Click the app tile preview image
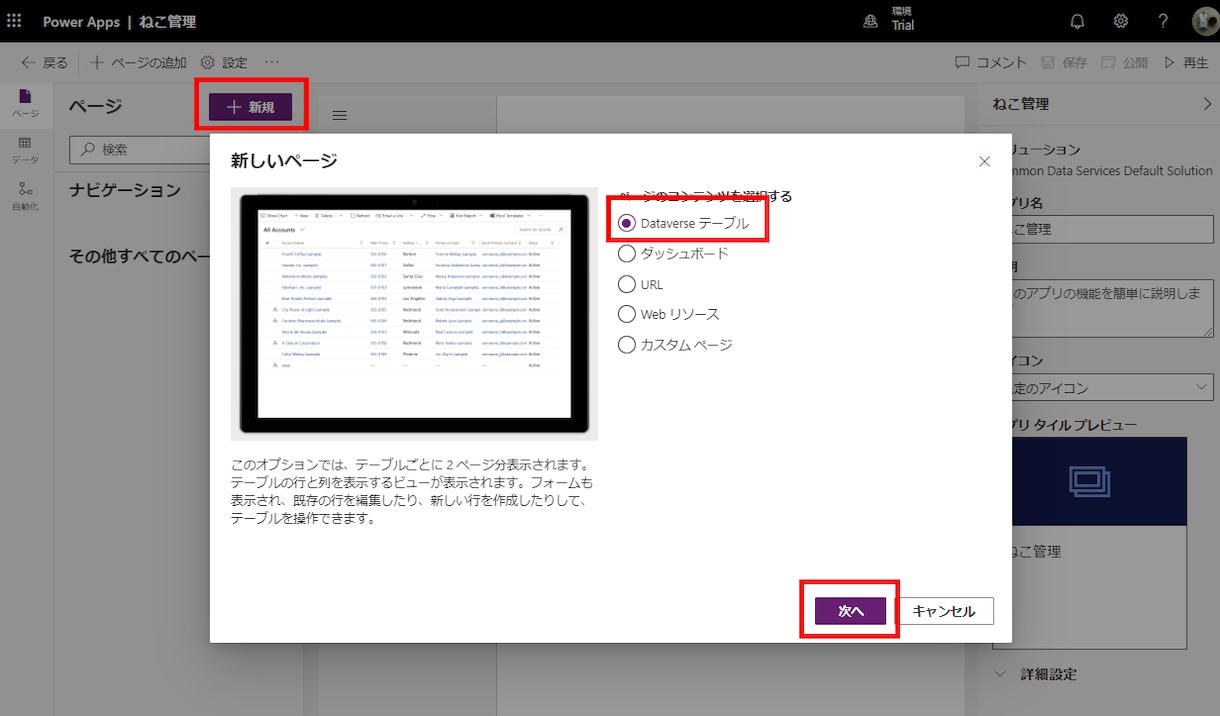 (1097, 482)
